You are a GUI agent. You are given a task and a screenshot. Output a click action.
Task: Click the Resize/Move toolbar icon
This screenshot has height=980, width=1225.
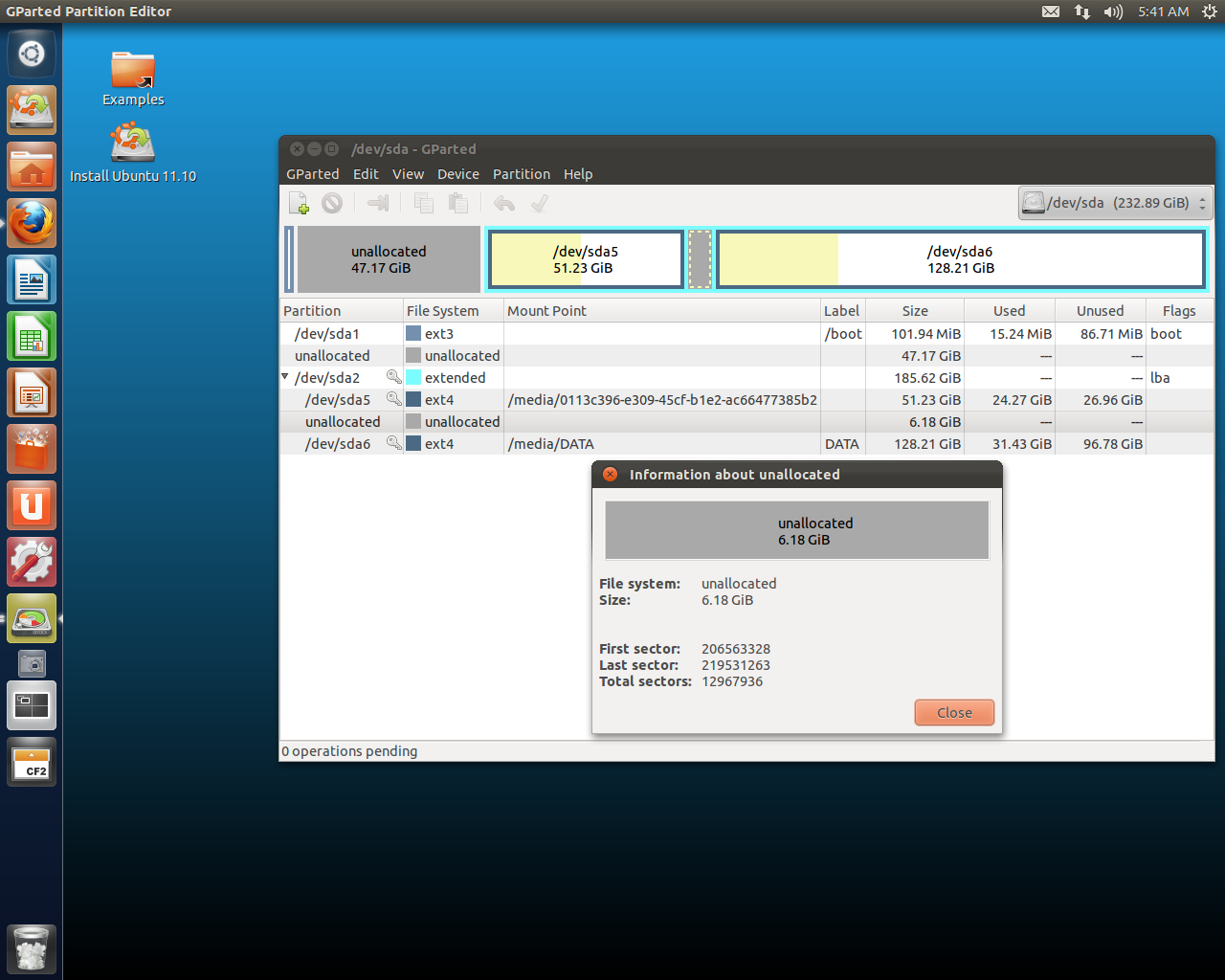378,203
